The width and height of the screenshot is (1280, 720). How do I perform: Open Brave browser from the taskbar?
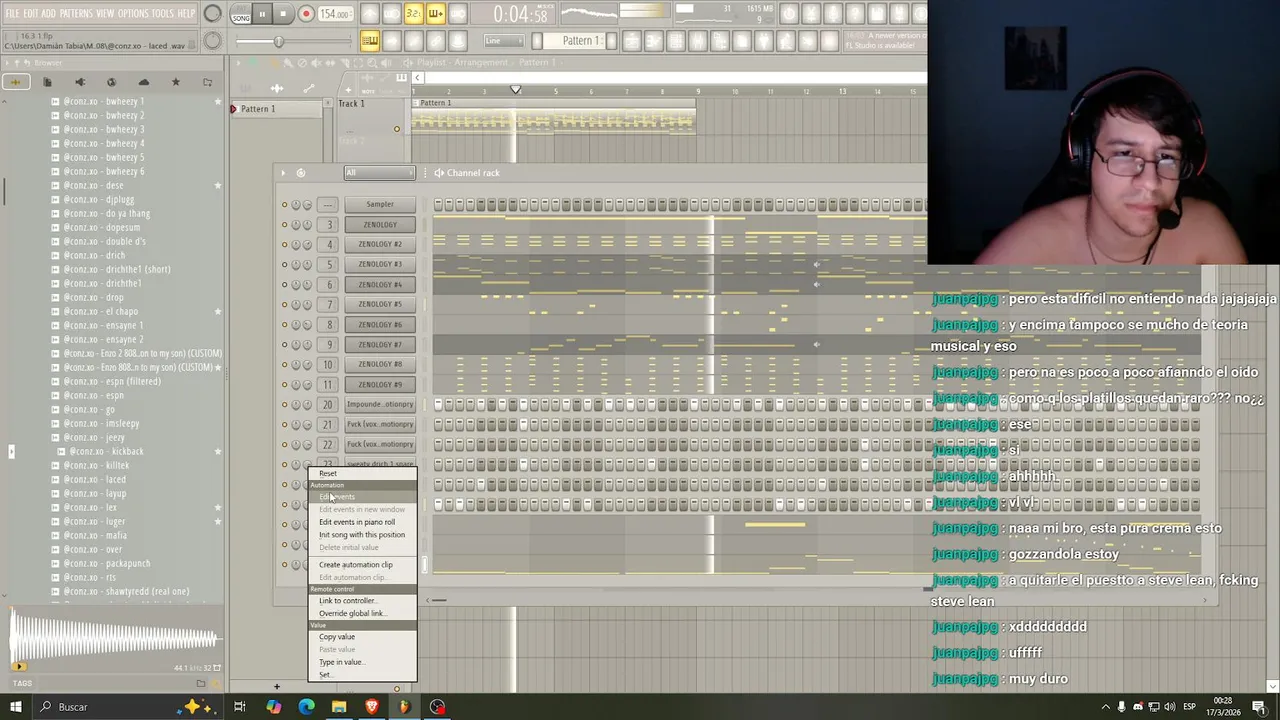(372, 707)
